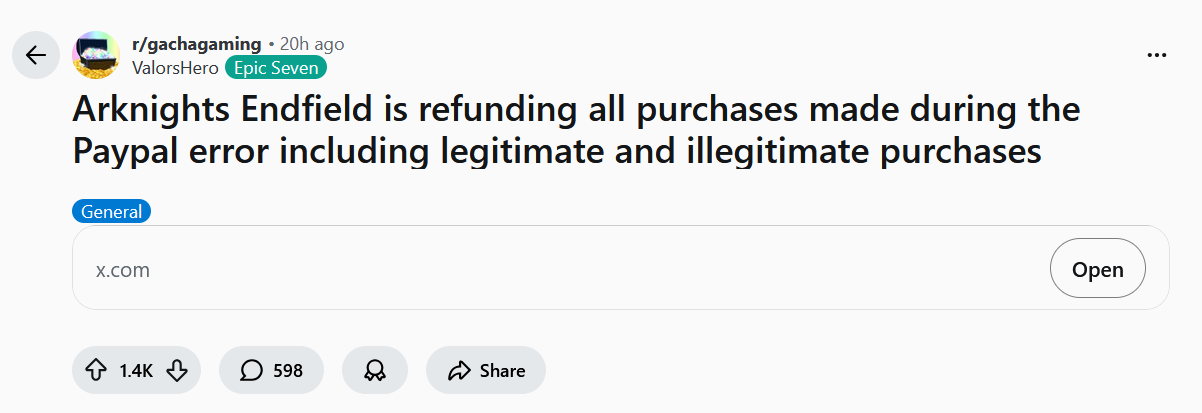Downvote the Arknights Endfield post
This screenshot has height=413, width=1202.
(177, 370)
